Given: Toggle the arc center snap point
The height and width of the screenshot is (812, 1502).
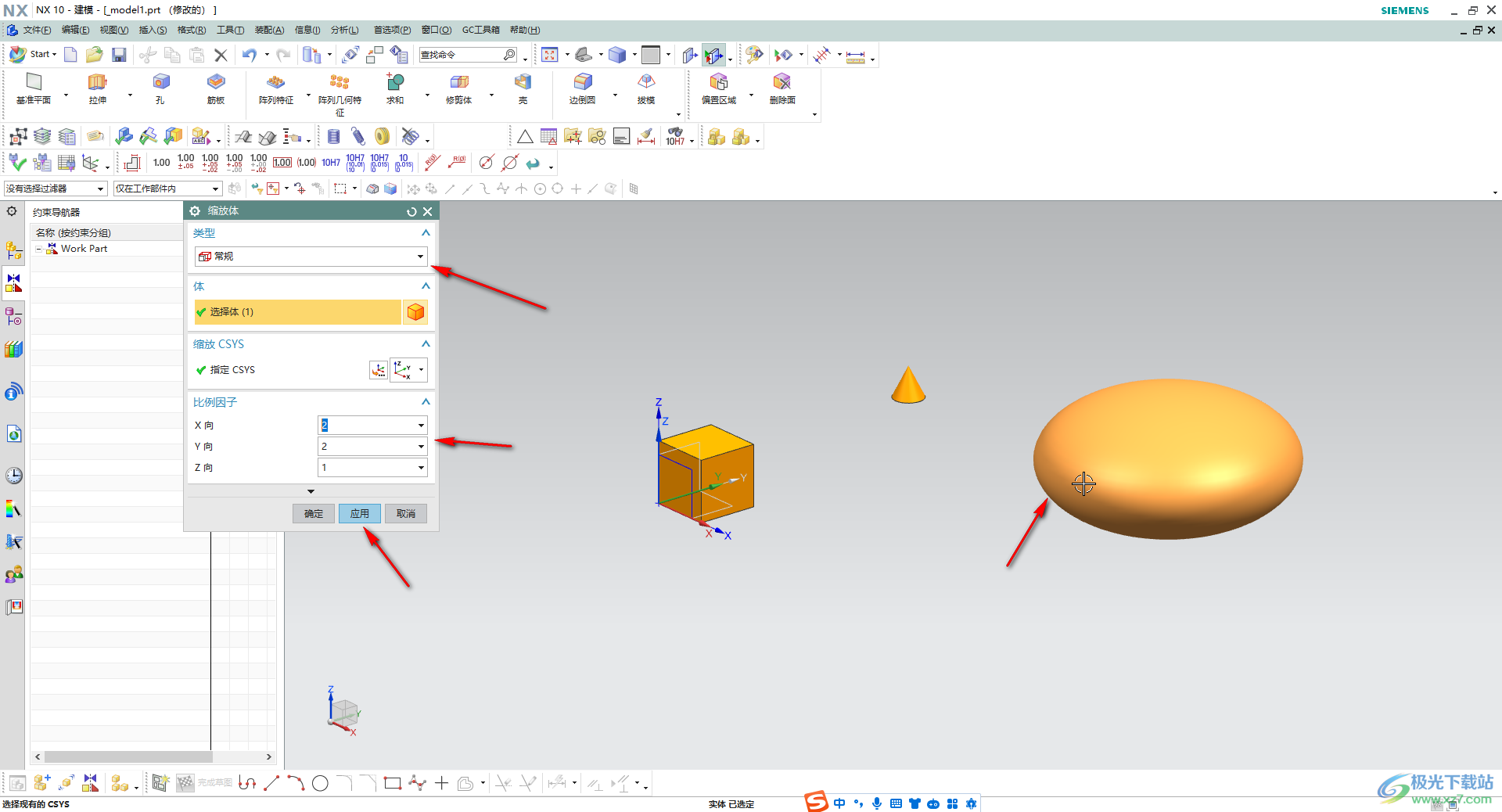Looking at the screenshot, I should [540, 189].
